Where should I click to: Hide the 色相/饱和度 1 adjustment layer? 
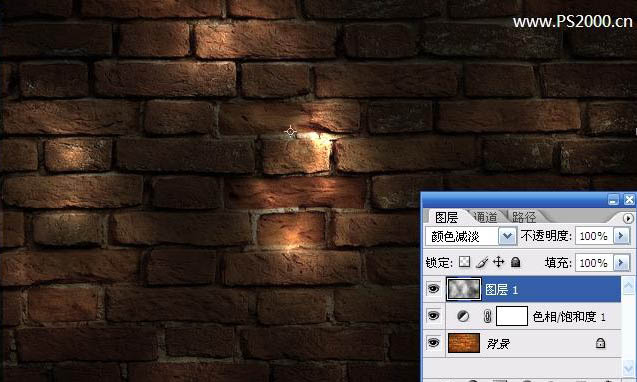pos(433,316)
